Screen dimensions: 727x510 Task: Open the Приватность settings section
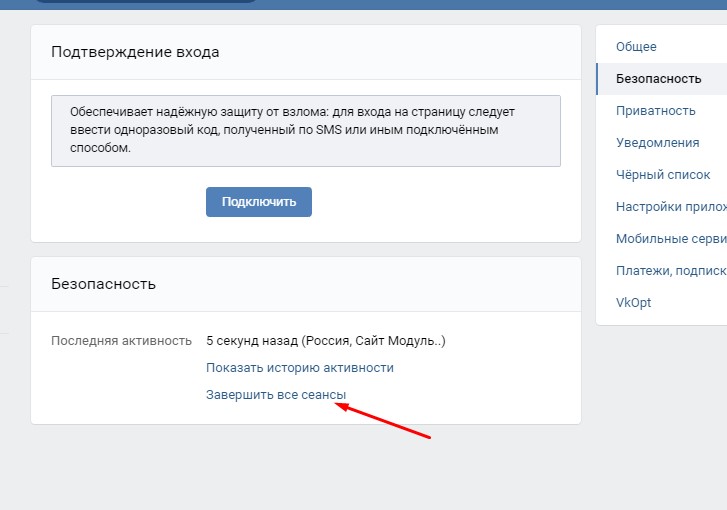pos(656,111)
